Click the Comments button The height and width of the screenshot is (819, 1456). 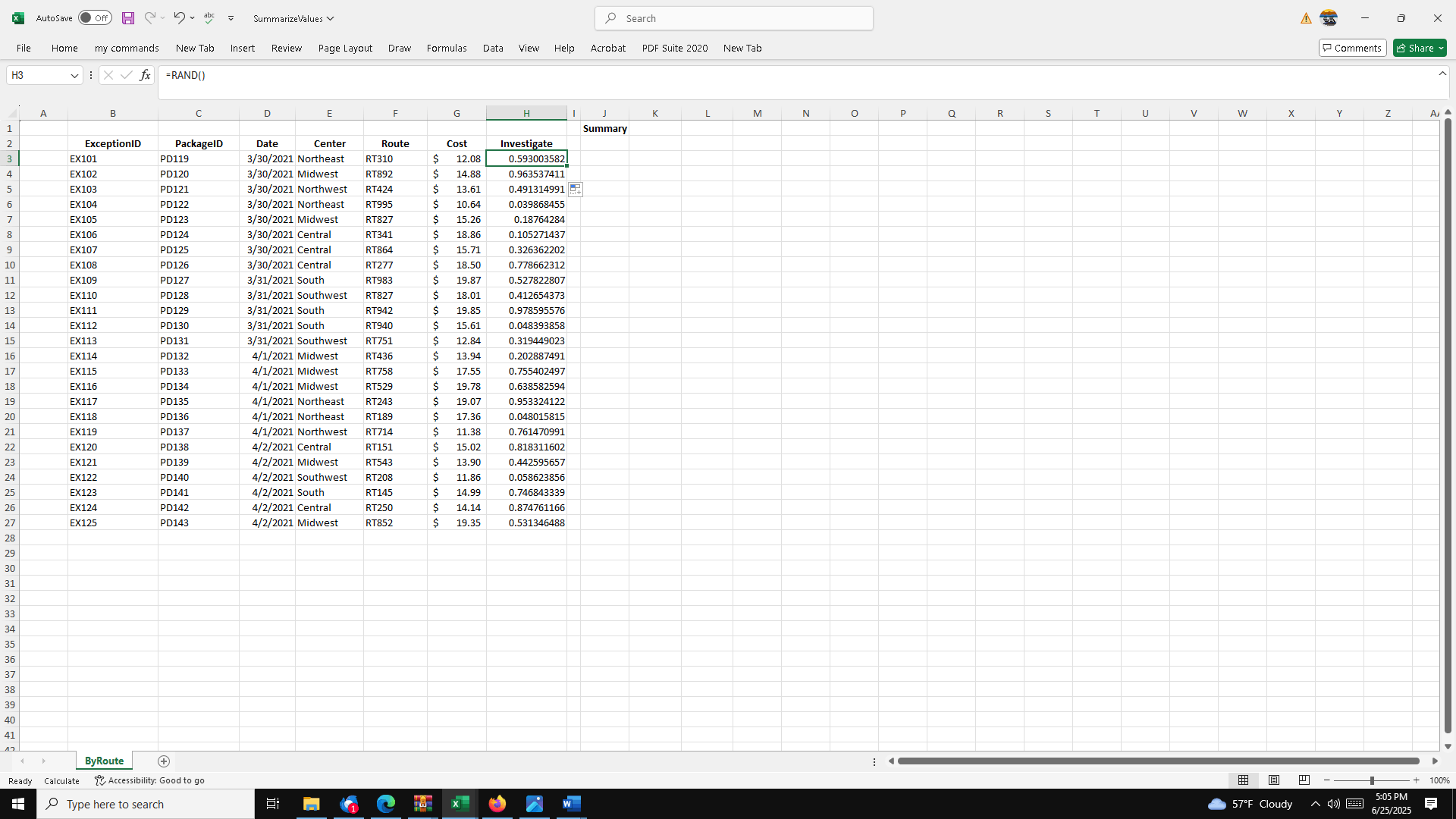[x=1353, y=48]
